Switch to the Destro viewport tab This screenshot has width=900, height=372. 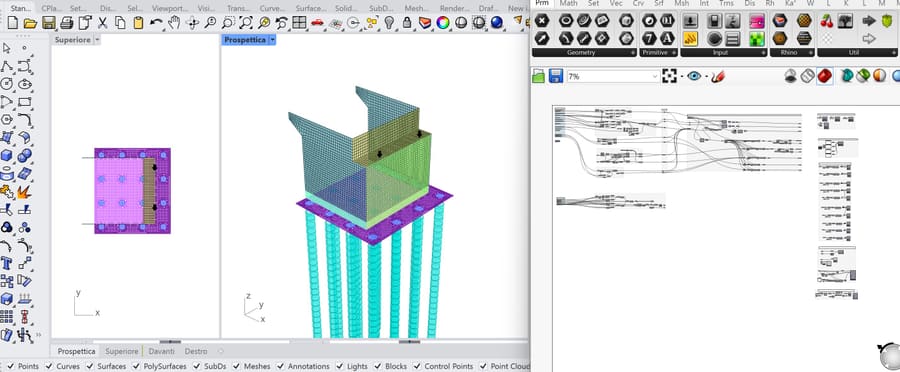[x=196, y=351]
